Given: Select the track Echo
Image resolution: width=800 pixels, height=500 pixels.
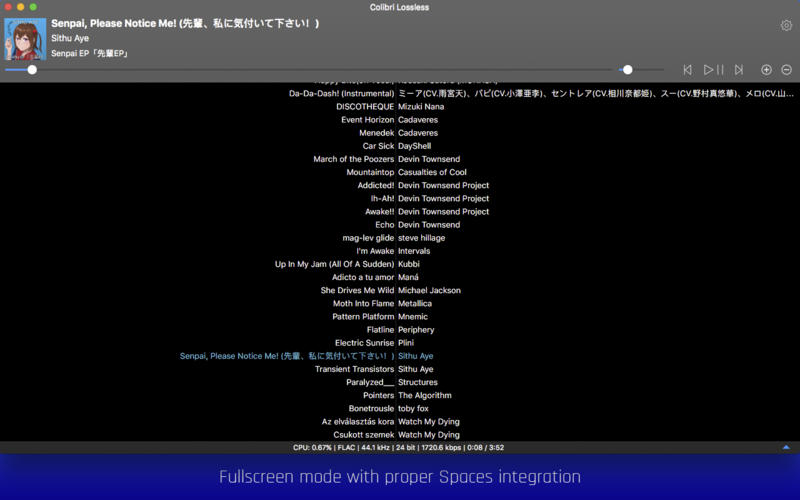Looking at the screenshot, I should pos(385,225).
